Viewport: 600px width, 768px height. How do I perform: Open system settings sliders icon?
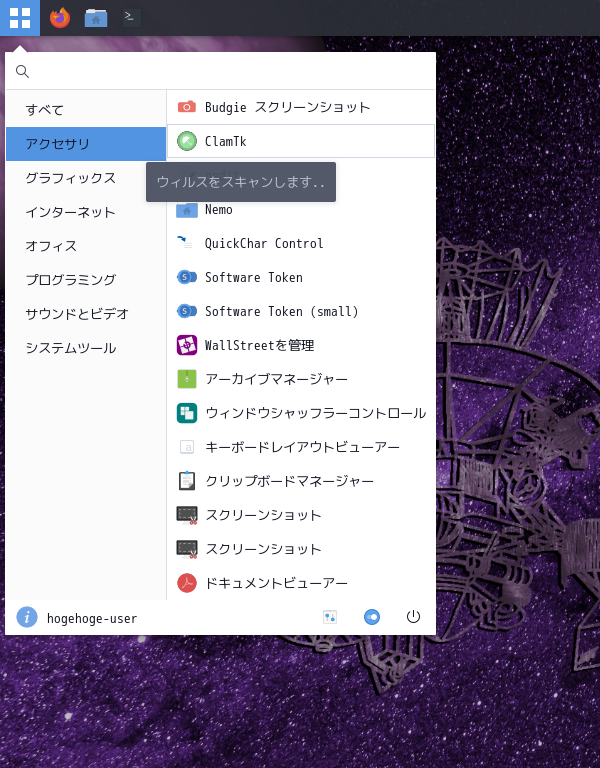point(330,617)
